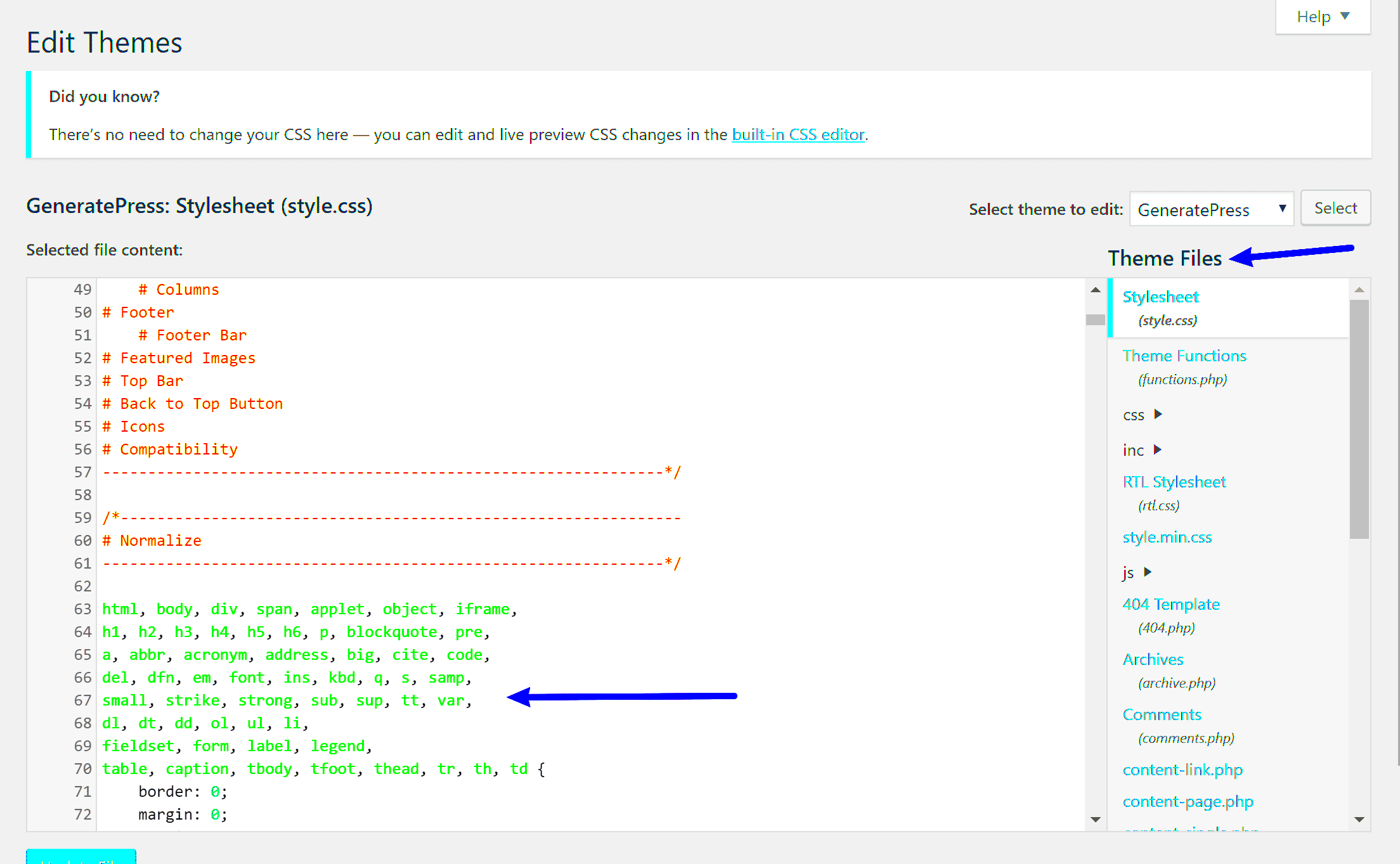Open the content-link.php file
Image resolution: width=1400 pixels, height=864 pixels.
(x=1182, y=770)
